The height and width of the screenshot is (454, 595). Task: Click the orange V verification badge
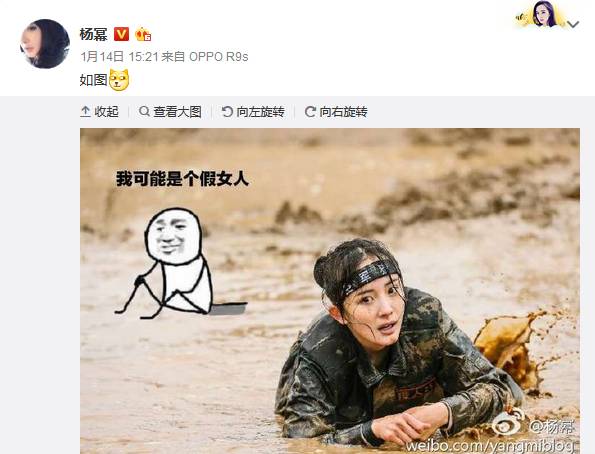click(x=121, y=34)
